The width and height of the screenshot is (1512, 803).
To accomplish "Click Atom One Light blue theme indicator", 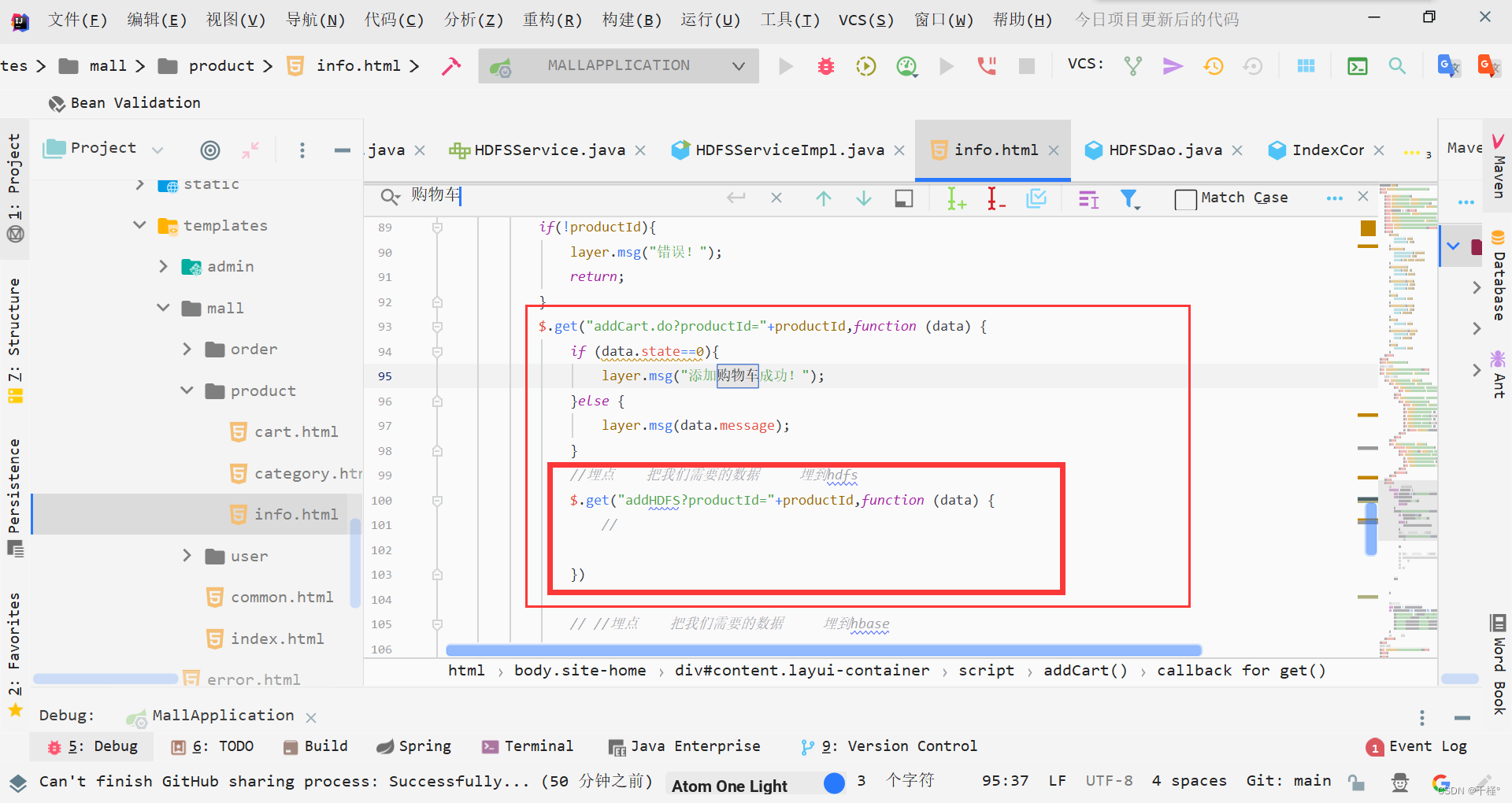I will pos(834,783).
